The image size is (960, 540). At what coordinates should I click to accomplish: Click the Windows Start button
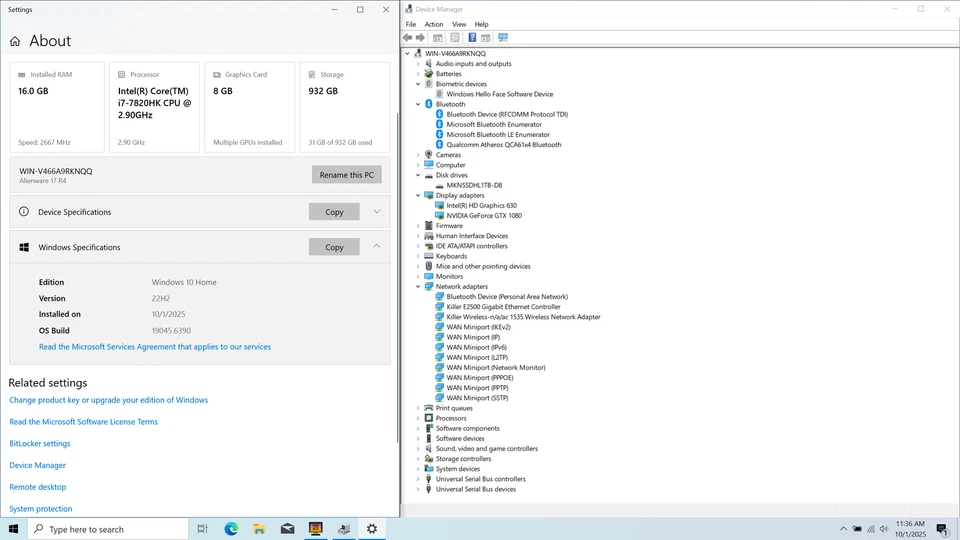point(13,529)
